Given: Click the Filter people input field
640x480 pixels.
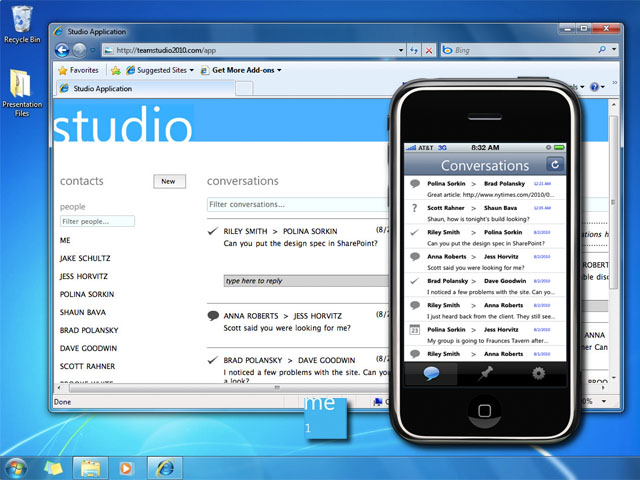Looking at the screenshot, I should pos(97,221).
